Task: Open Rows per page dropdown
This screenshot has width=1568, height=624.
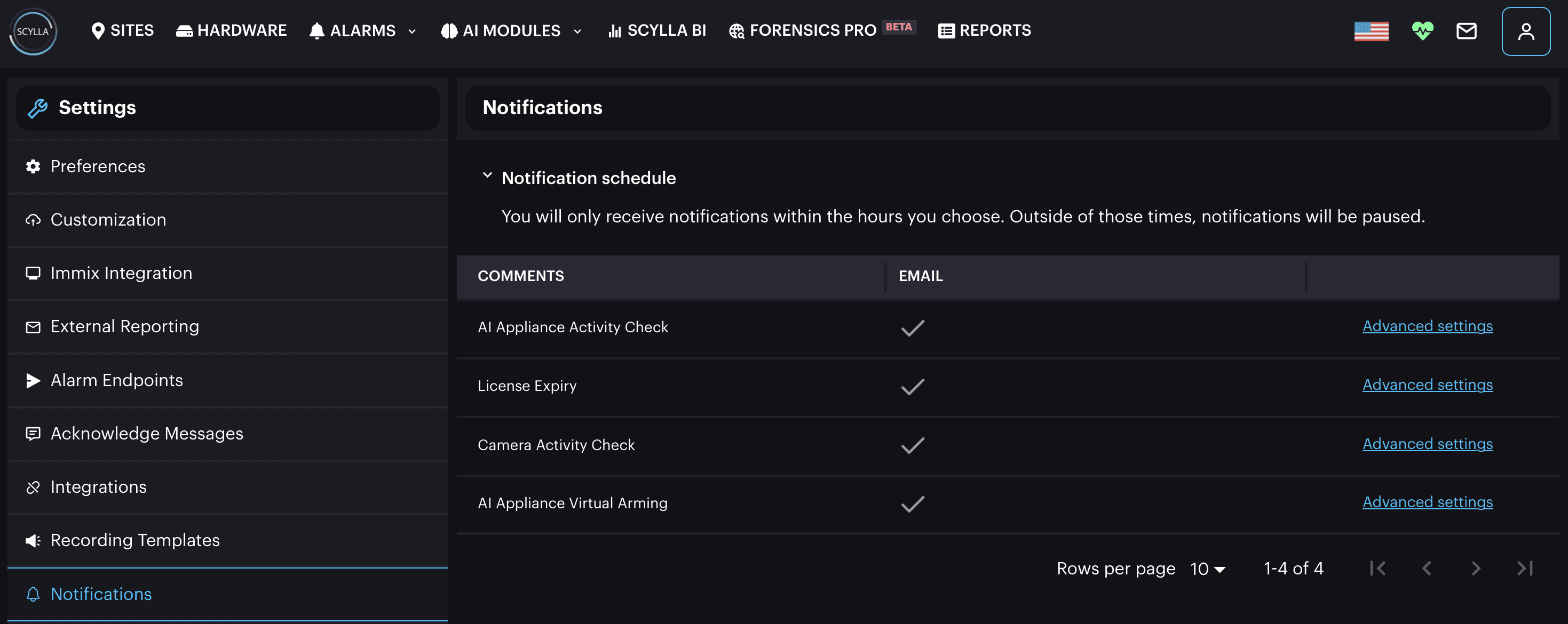Action: [x=1208, y=569]
